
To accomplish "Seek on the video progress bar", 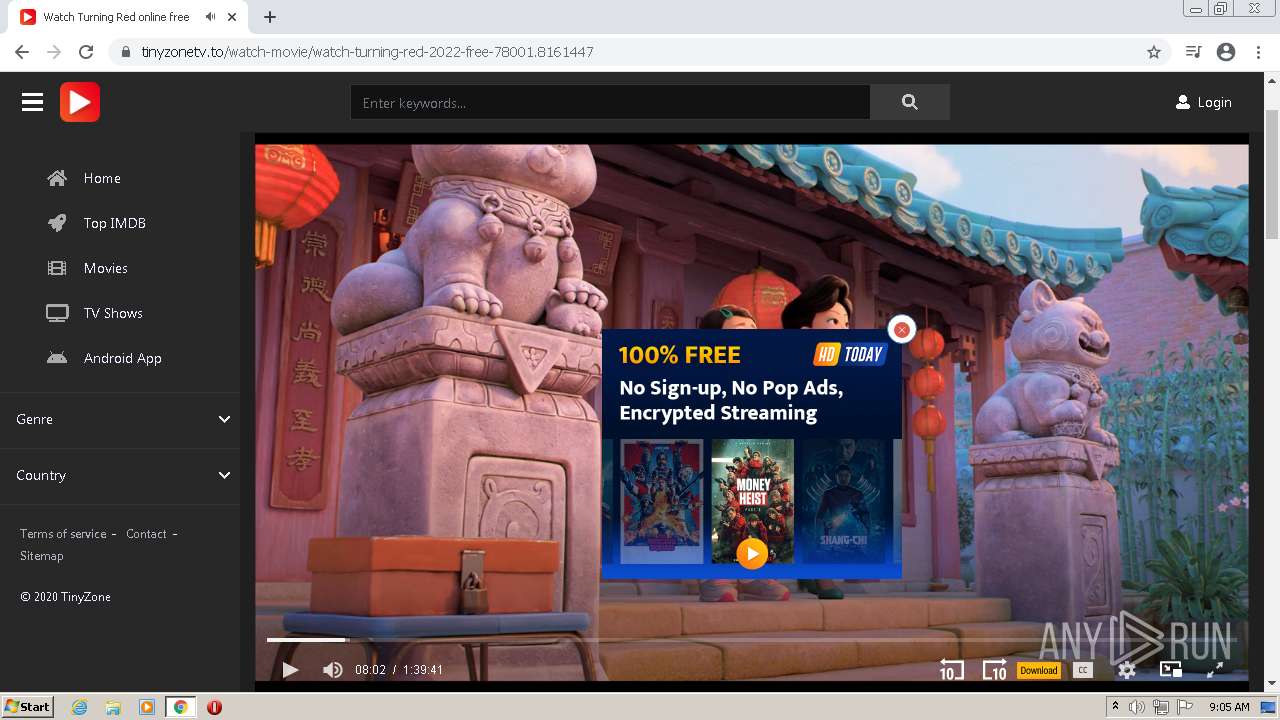I will pos(751,639).
